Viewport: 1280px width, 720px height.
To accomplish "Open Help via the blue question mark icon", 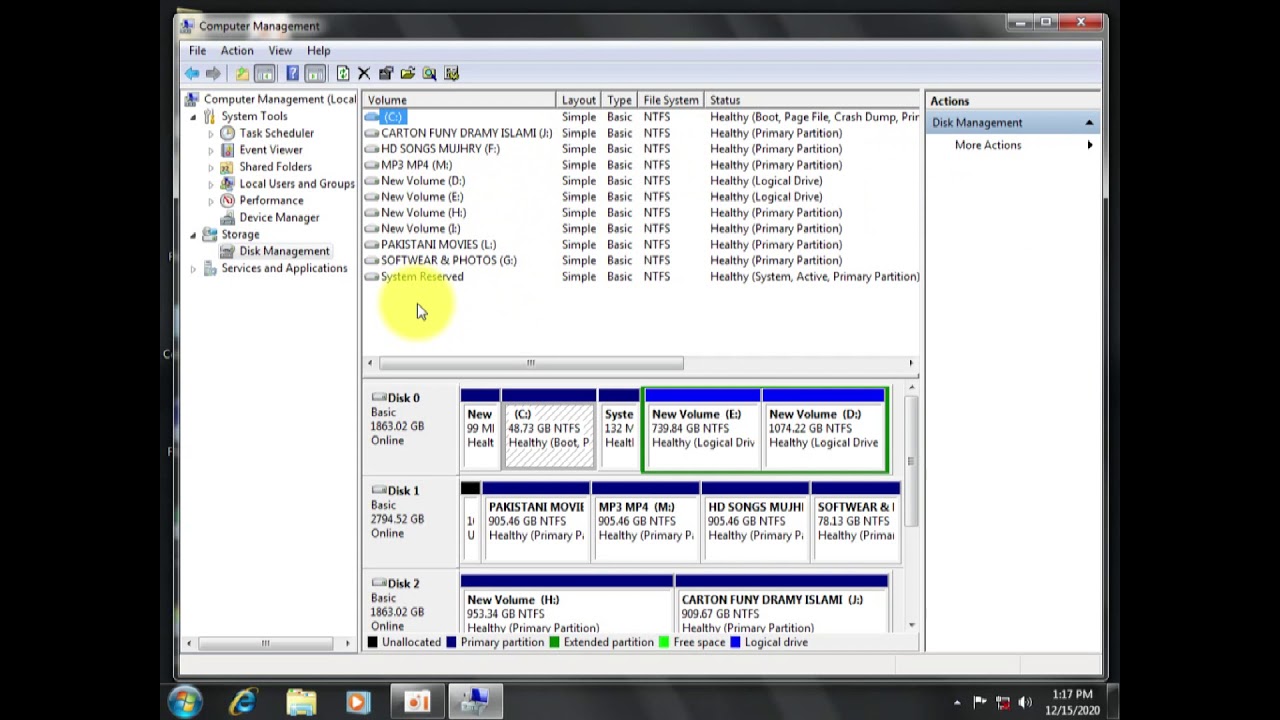I will (292, 73).
